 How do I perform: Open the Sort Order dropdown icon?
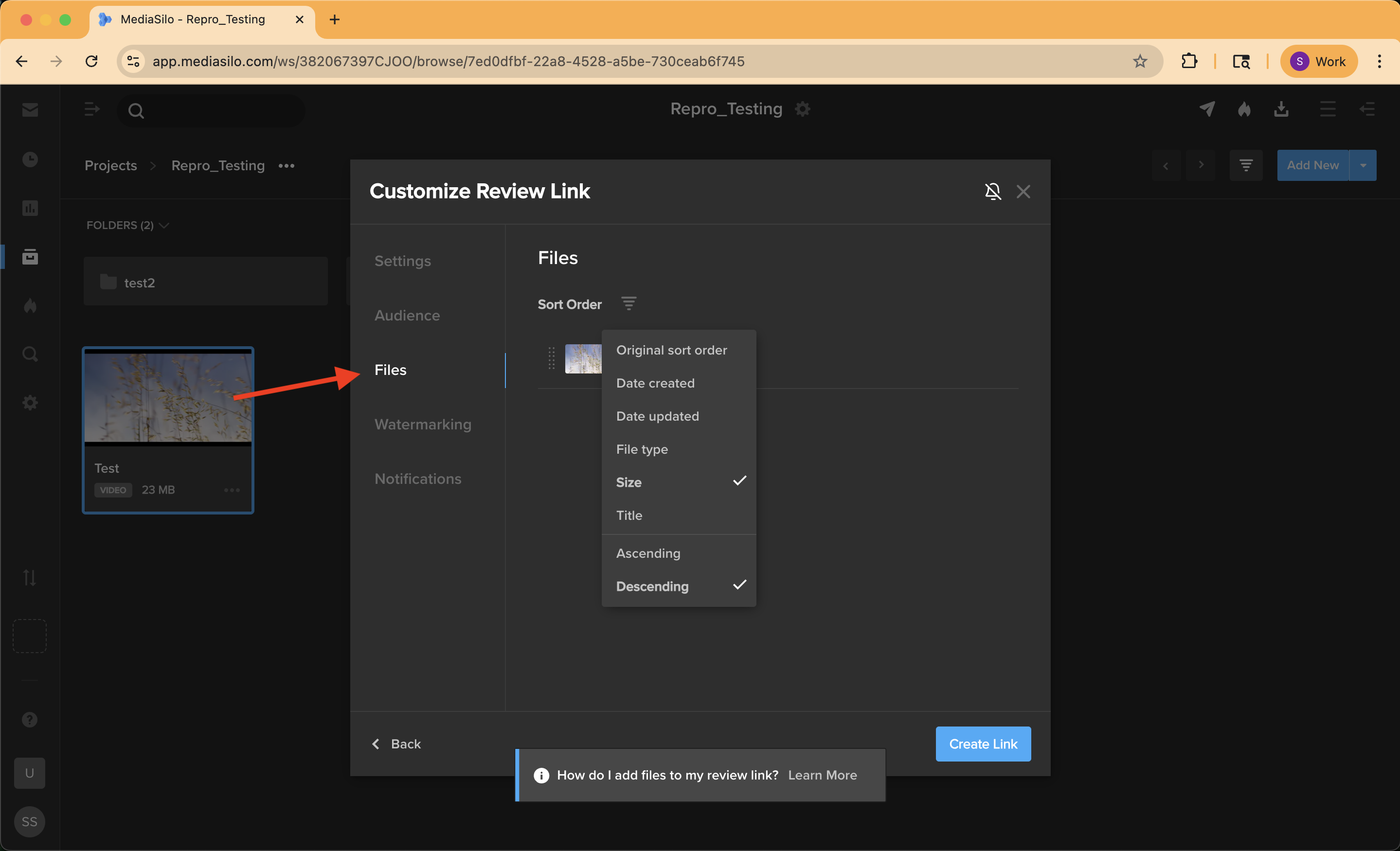tap(628, 303)
